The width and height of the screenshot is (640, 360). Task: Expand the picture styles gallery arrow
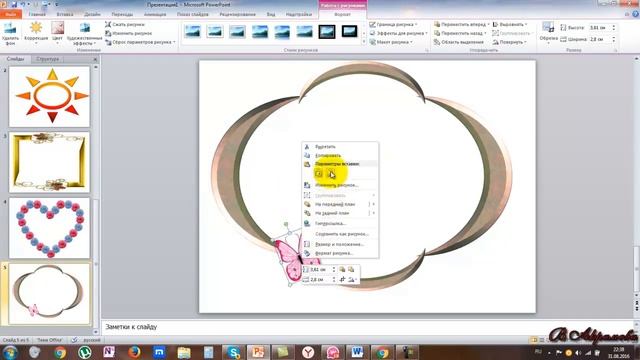tap(364, 42)
